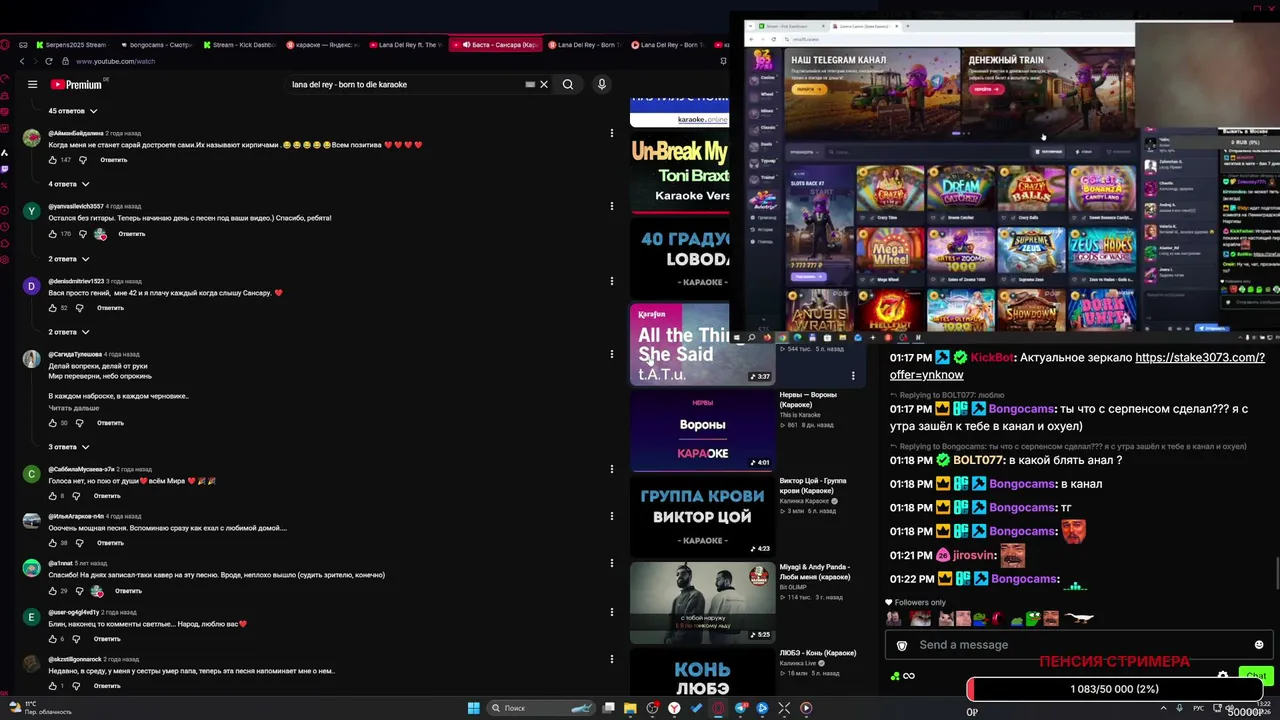Click the profile avatar of @yanvasilevich3557
The image size is (1280, 720).
32,211
